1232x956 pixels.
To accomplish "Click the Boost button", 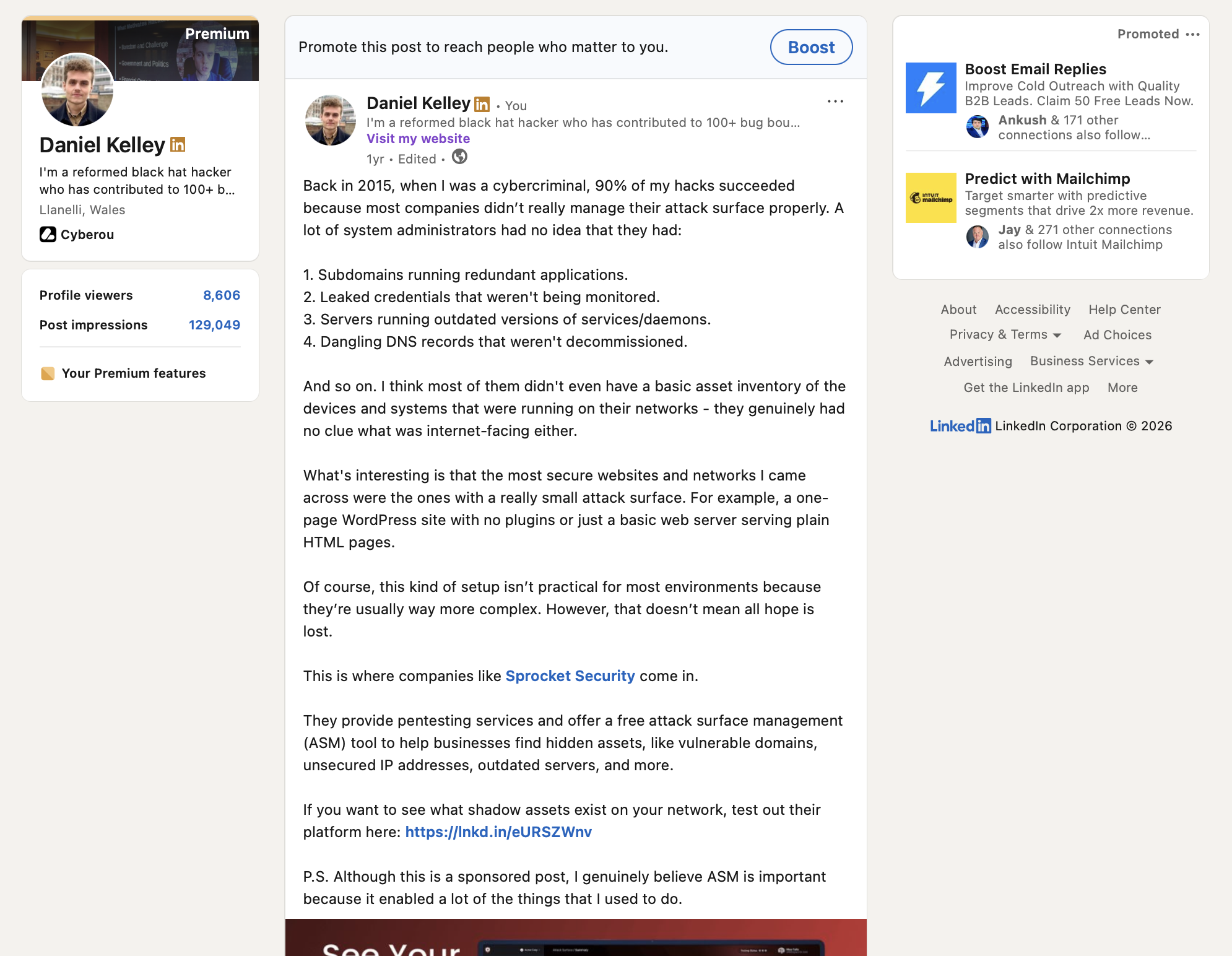I will point(811,47).
